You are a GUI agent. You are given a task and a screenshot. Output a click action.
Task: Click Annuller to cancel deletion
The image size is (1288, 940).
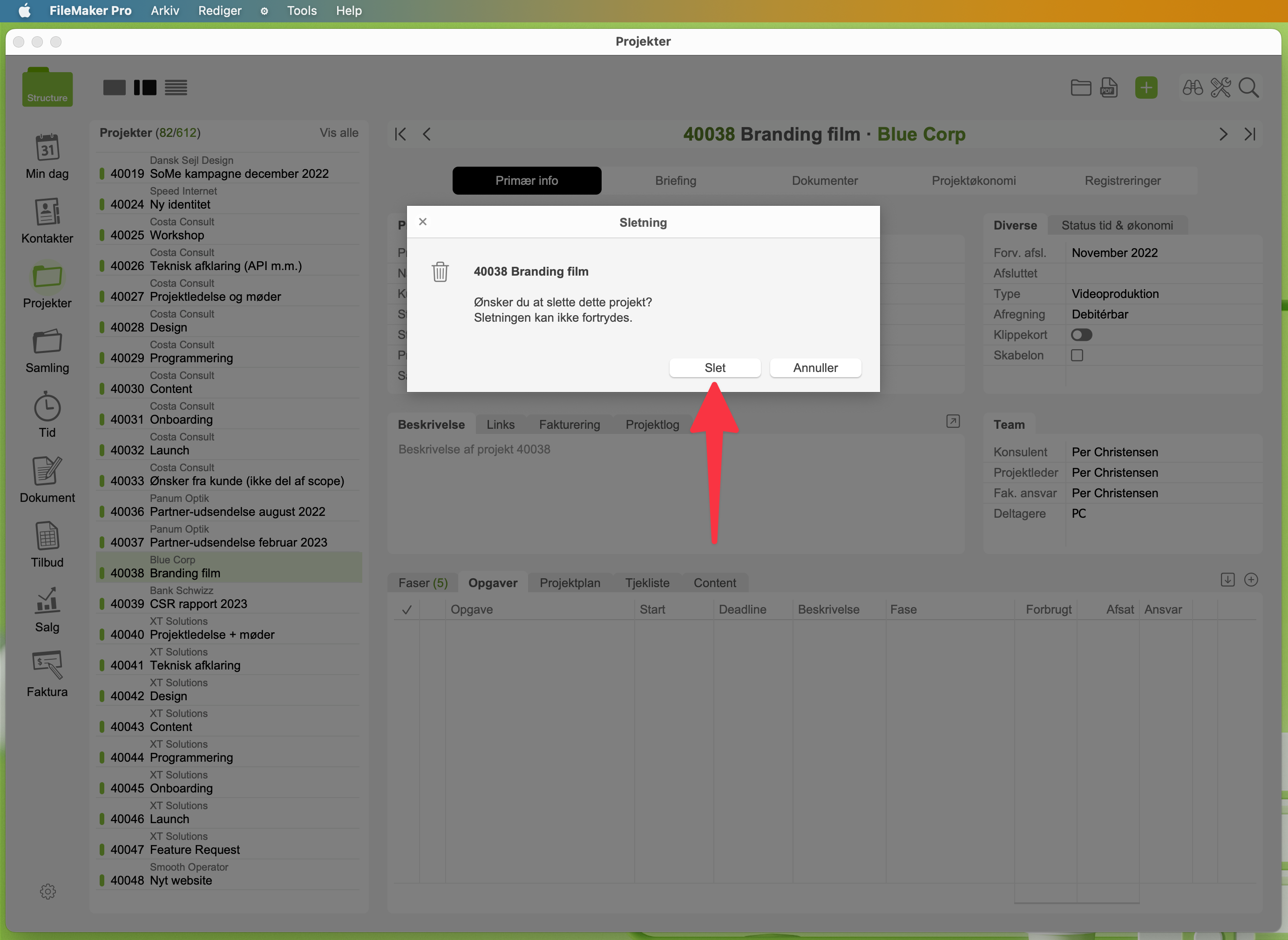(x=815, y=368)
